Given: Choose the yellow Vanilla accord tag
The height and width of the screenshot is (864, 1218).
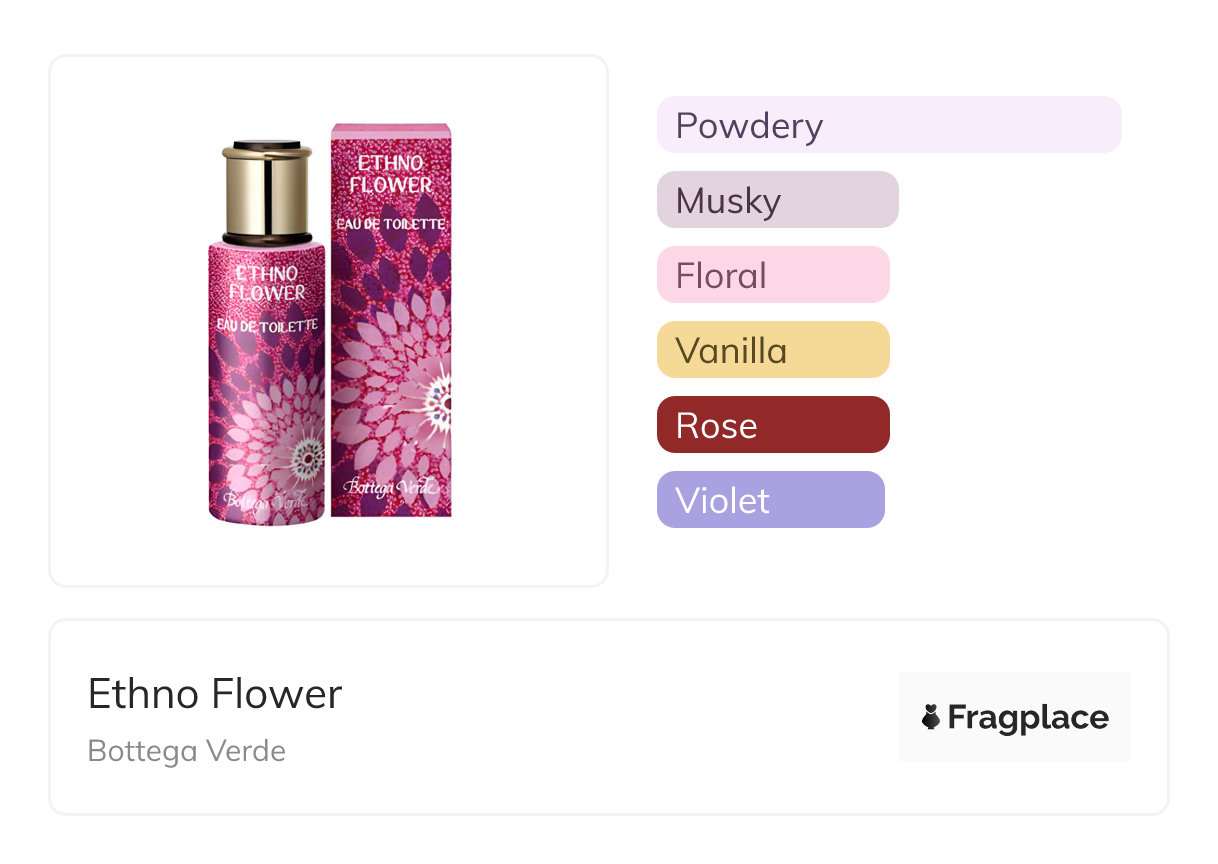Looking at the screenshot, I should click(x=772, y=350).
